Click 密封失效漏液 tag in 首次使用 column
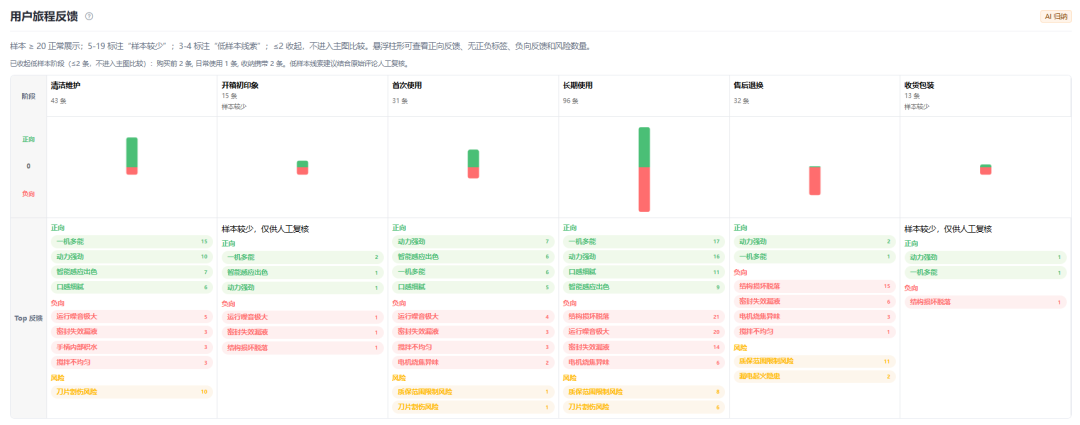 [x=473, y=332]
